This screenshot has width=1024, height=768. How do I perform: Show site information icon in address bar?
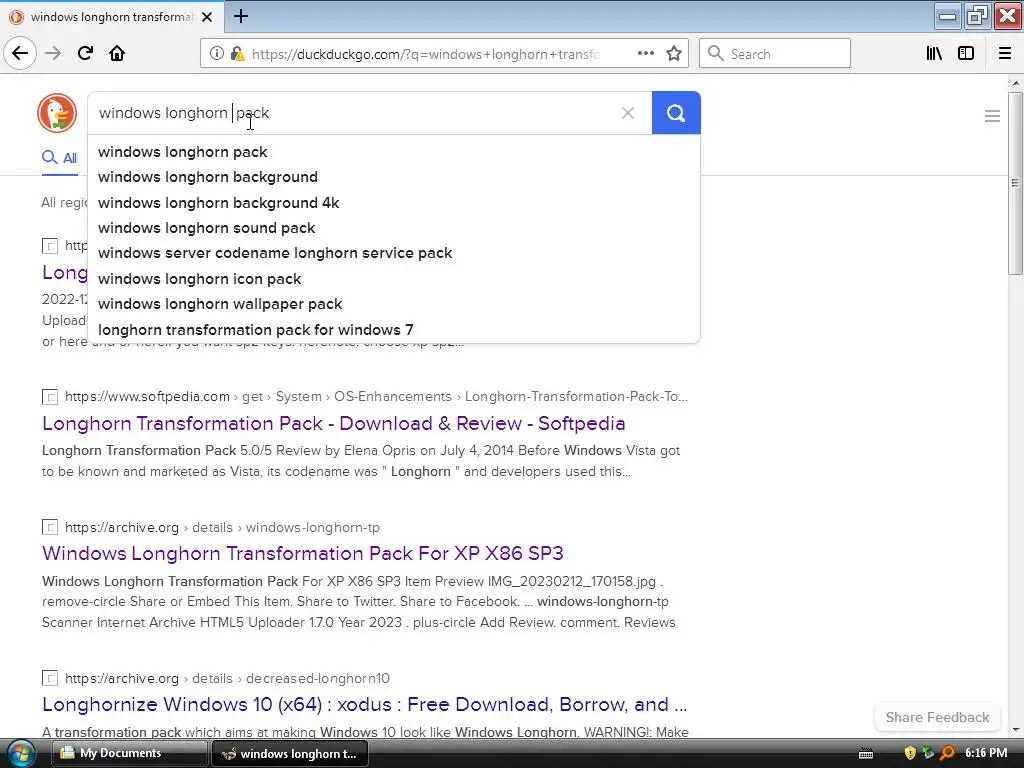216,54
